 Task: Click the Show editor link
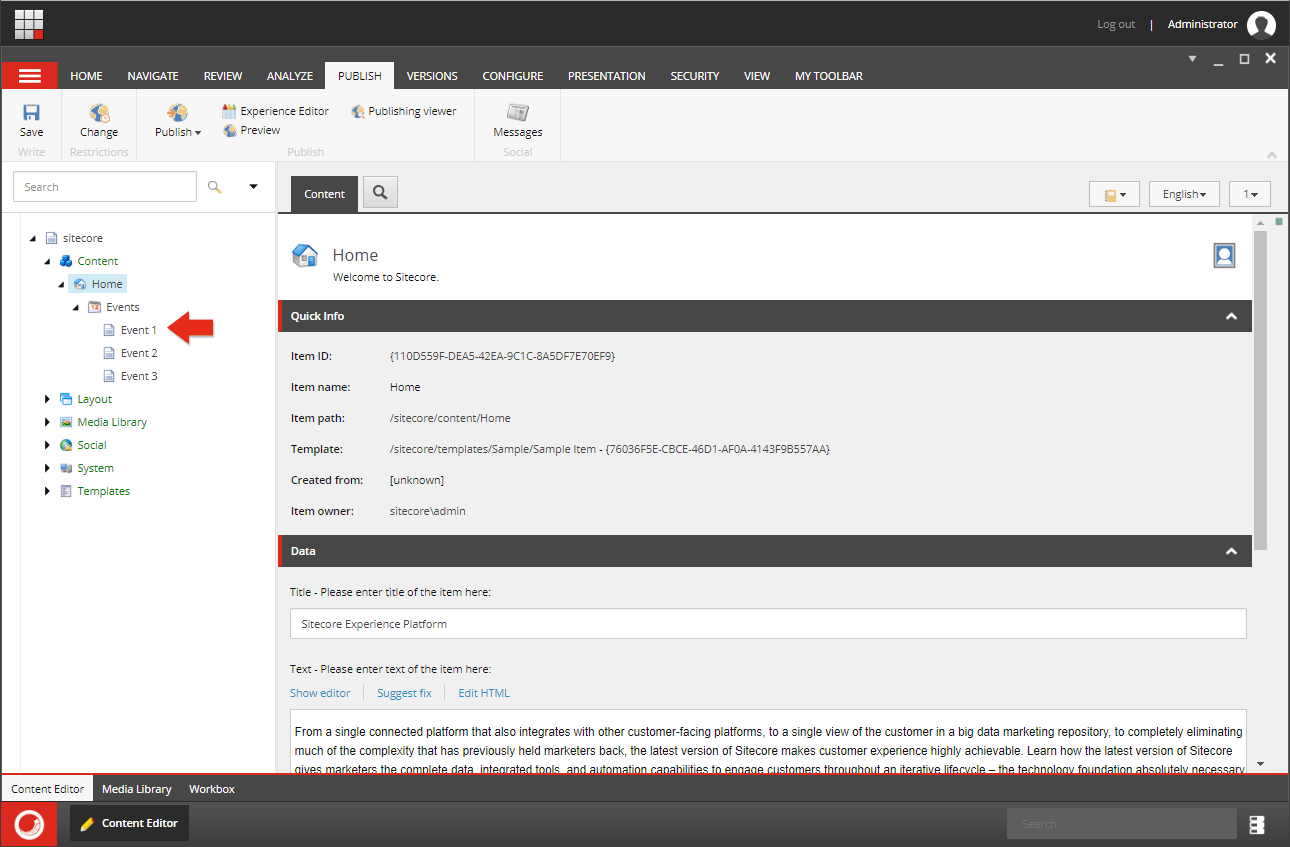320,693
